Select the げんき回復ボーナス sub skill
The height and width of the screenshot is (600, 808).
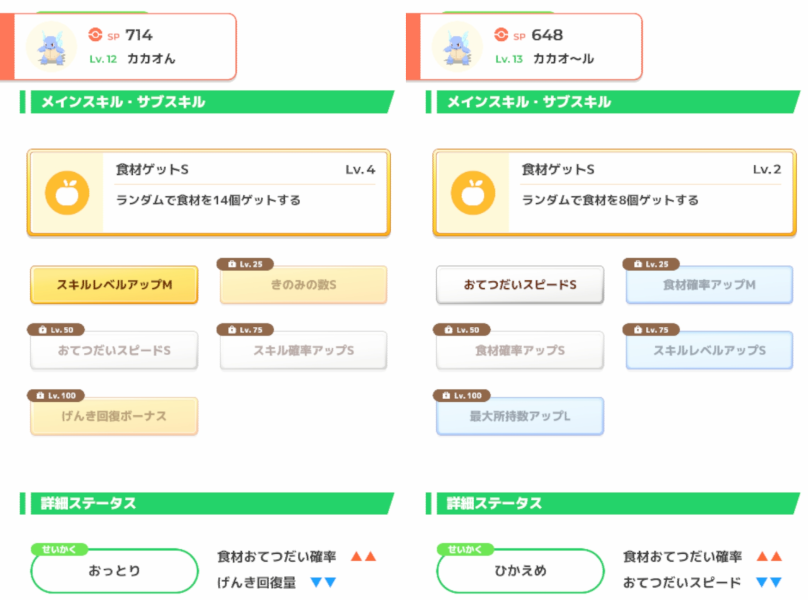pos(114,416)
